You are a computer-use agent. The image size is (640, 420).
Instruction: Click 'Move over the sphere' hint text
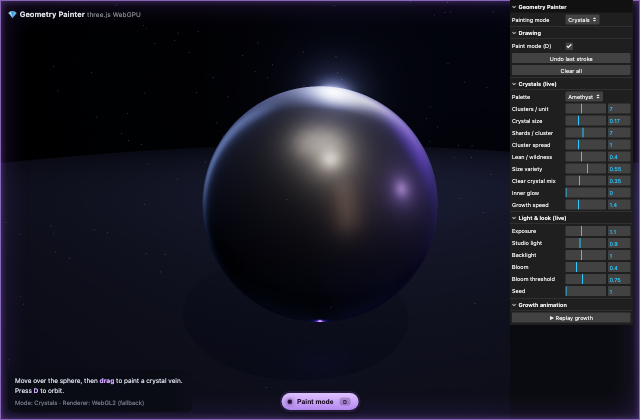click(98, 380)
